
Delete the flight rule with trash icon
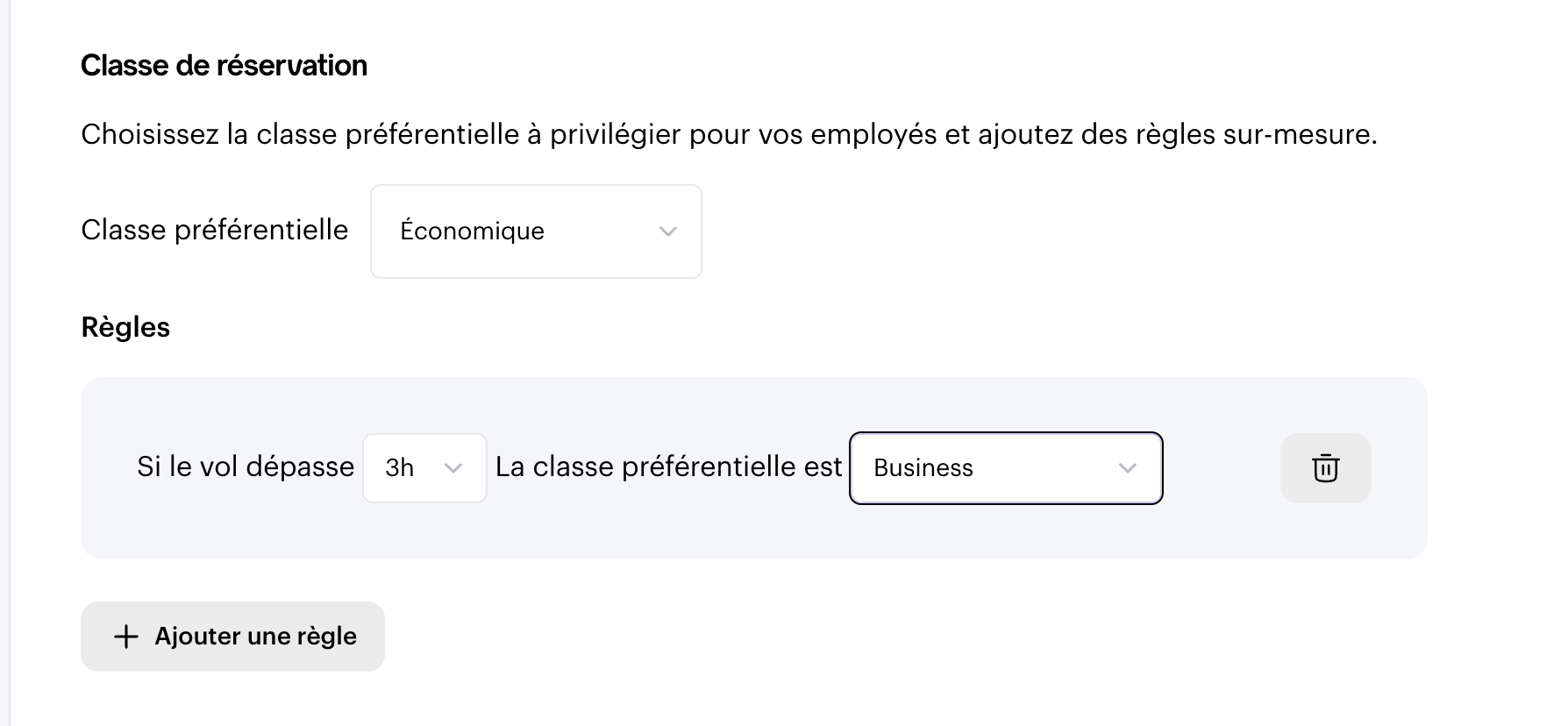click(x=1325, y=468)
